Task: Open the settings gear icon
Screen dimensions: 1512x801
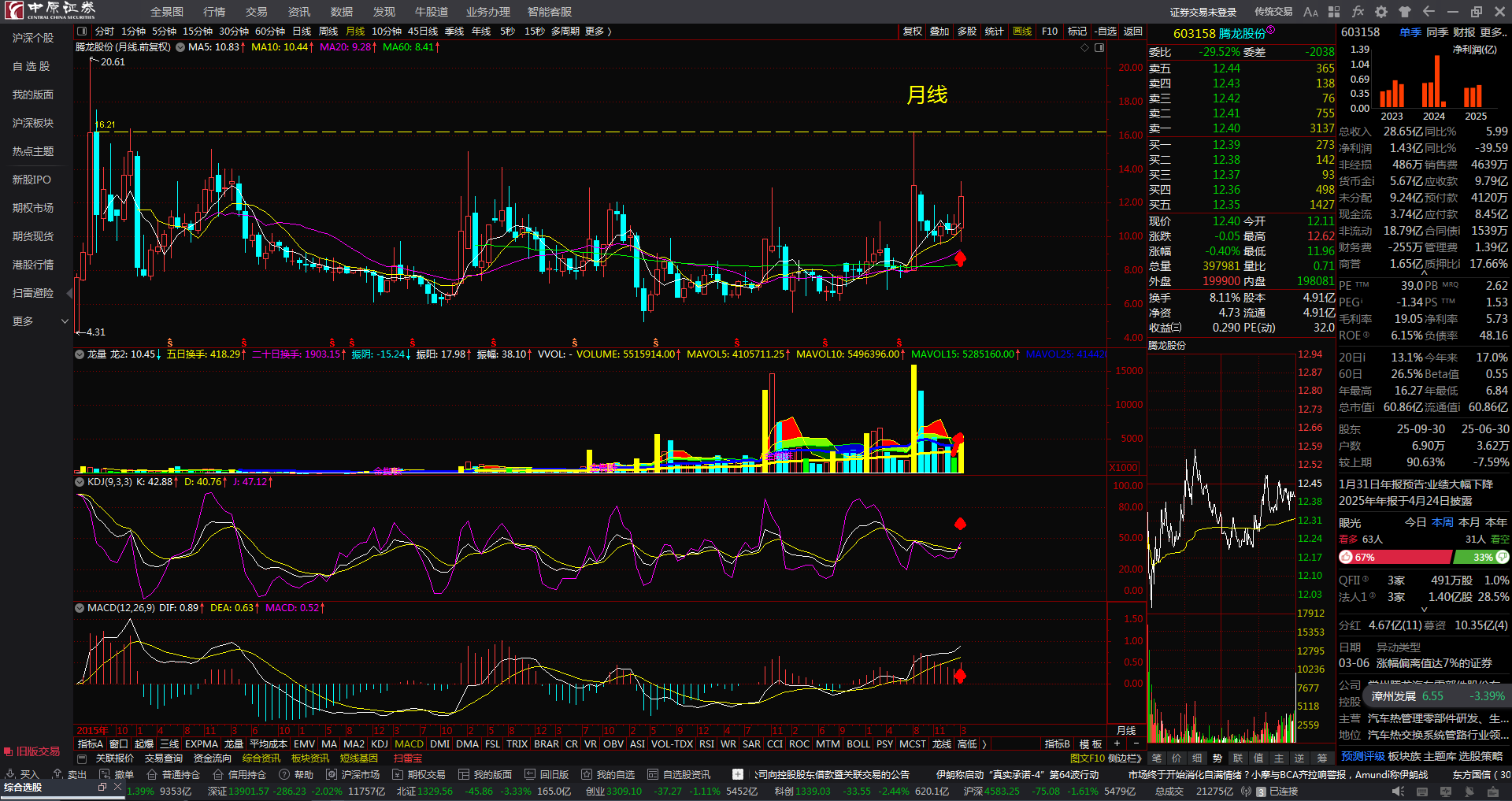Action: coord(1381,12)
